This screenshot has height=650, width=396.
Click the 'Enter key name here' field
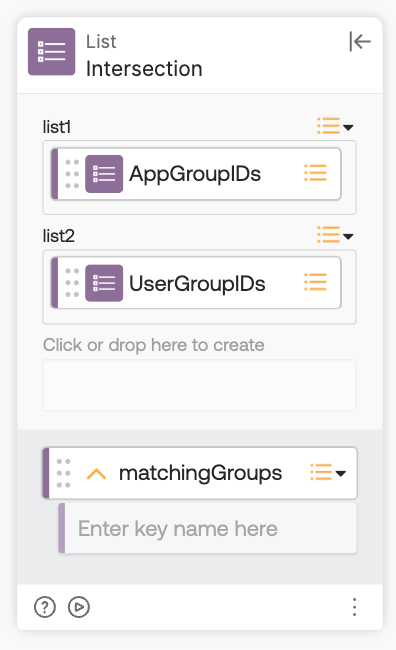coord(208,529)
